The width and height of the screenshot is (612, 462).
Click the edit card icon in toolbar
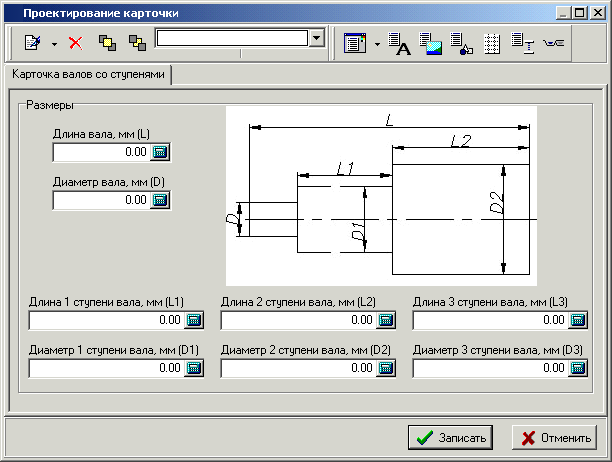click(x=32, y=43)
